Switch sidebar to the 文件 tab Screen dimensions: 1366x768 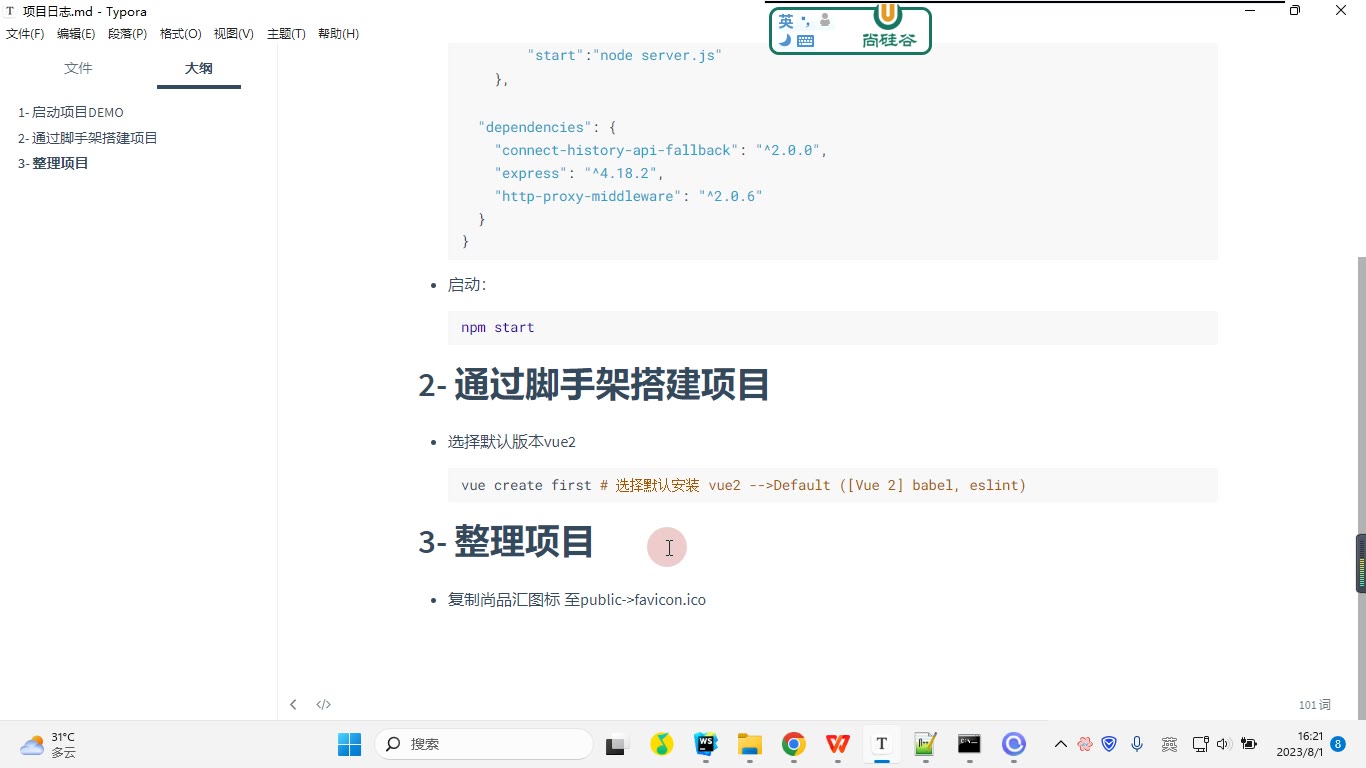[78, 68]
